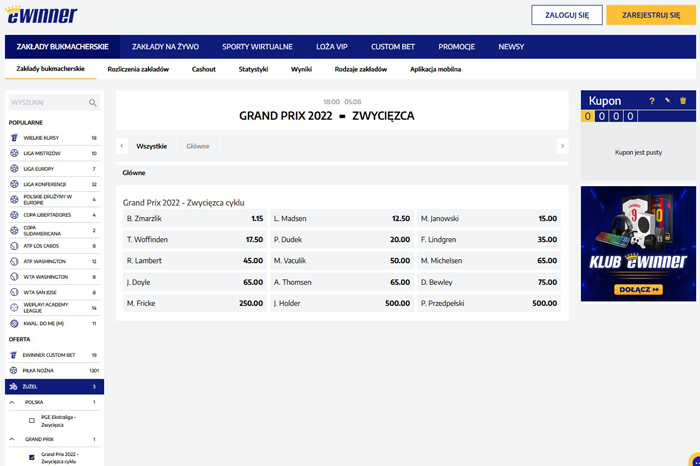Select Zakłady bukmacherskie main menu

pos(62,47)
